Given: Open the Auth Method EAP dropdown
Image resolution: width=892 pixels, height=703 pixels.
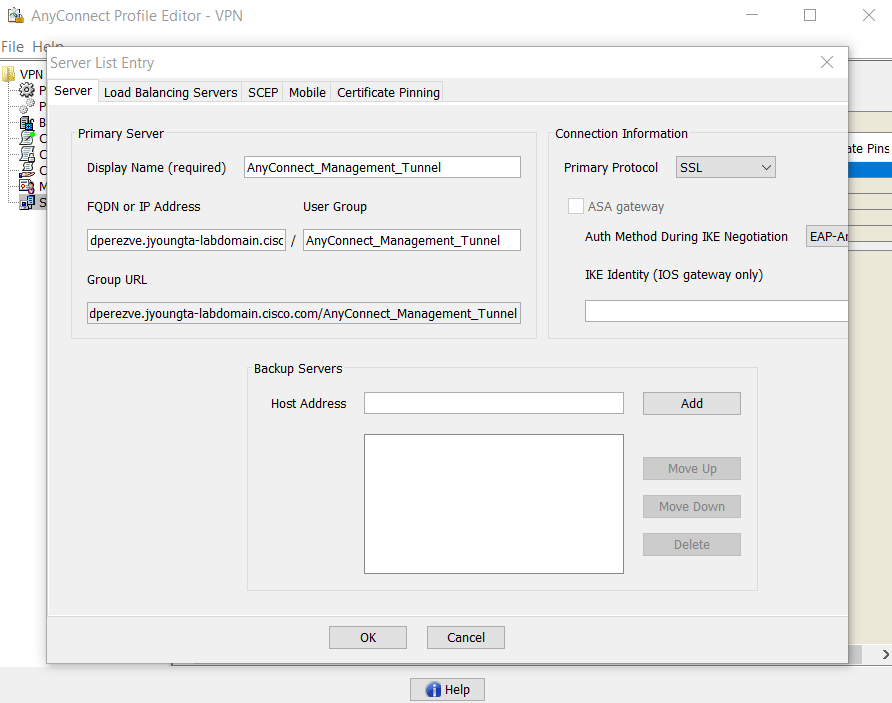Looking at the screenshot, I should click(827, 236).
